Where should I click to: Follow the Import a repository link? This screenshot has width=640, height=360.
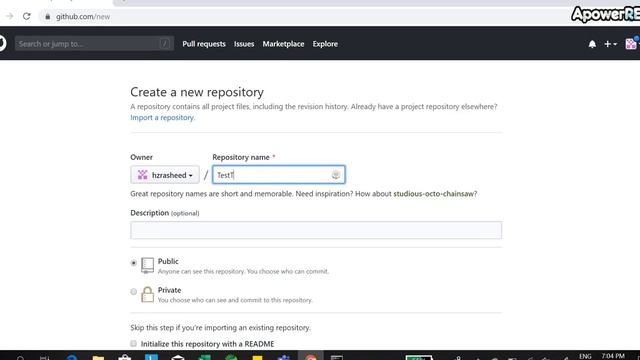[x=162, y=118]
